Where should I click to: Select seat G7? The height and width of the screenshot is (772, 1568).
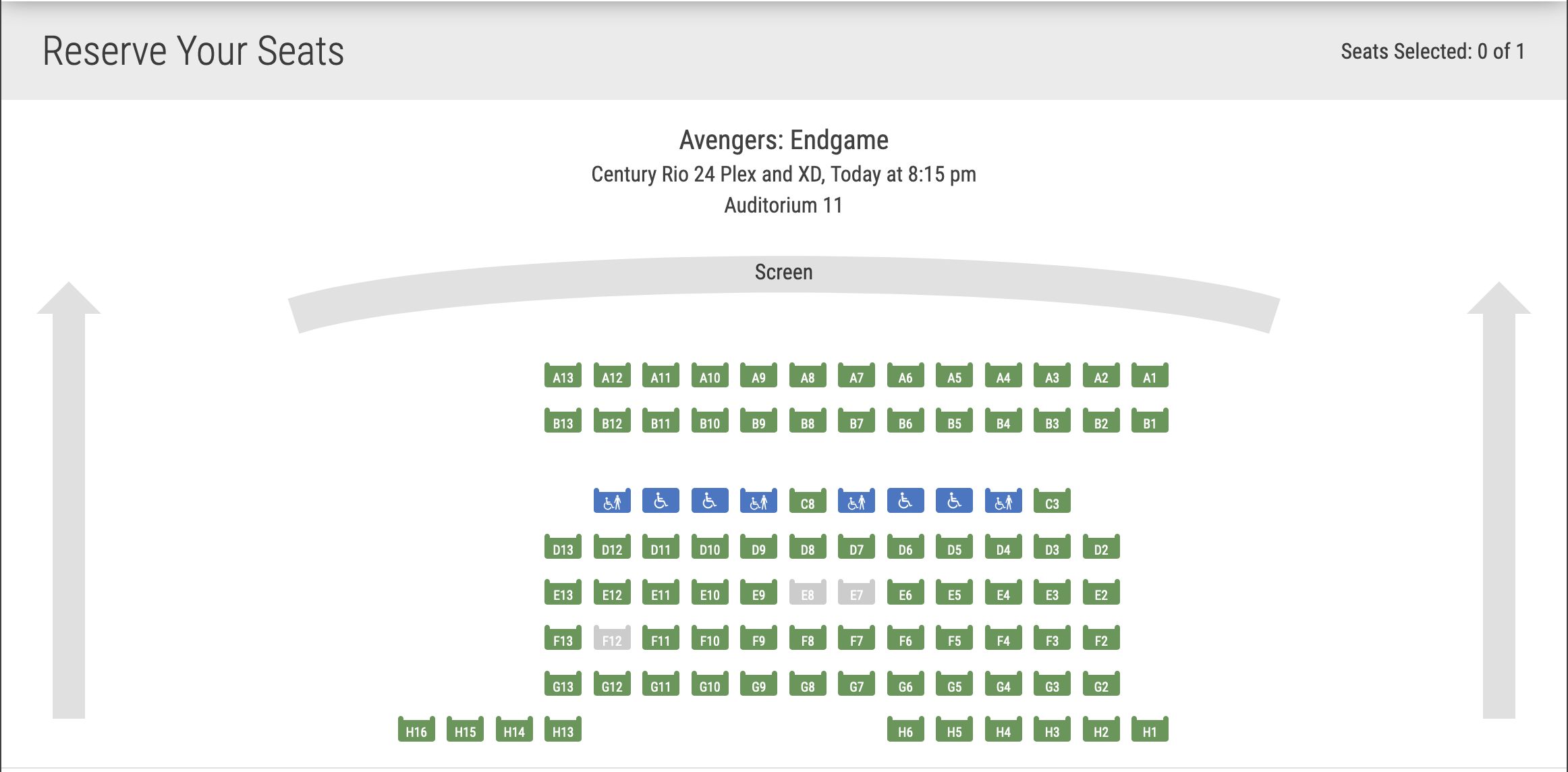[x=856, y=684]
